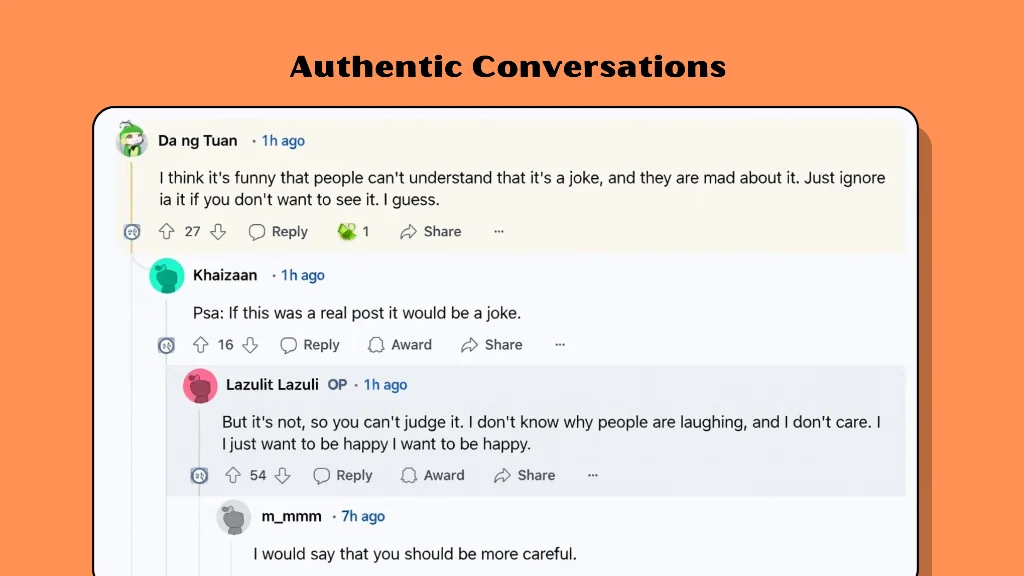Share Khaizaan's comment
The height and width of the screenshot is (576, 1024).
coord(491,344)
